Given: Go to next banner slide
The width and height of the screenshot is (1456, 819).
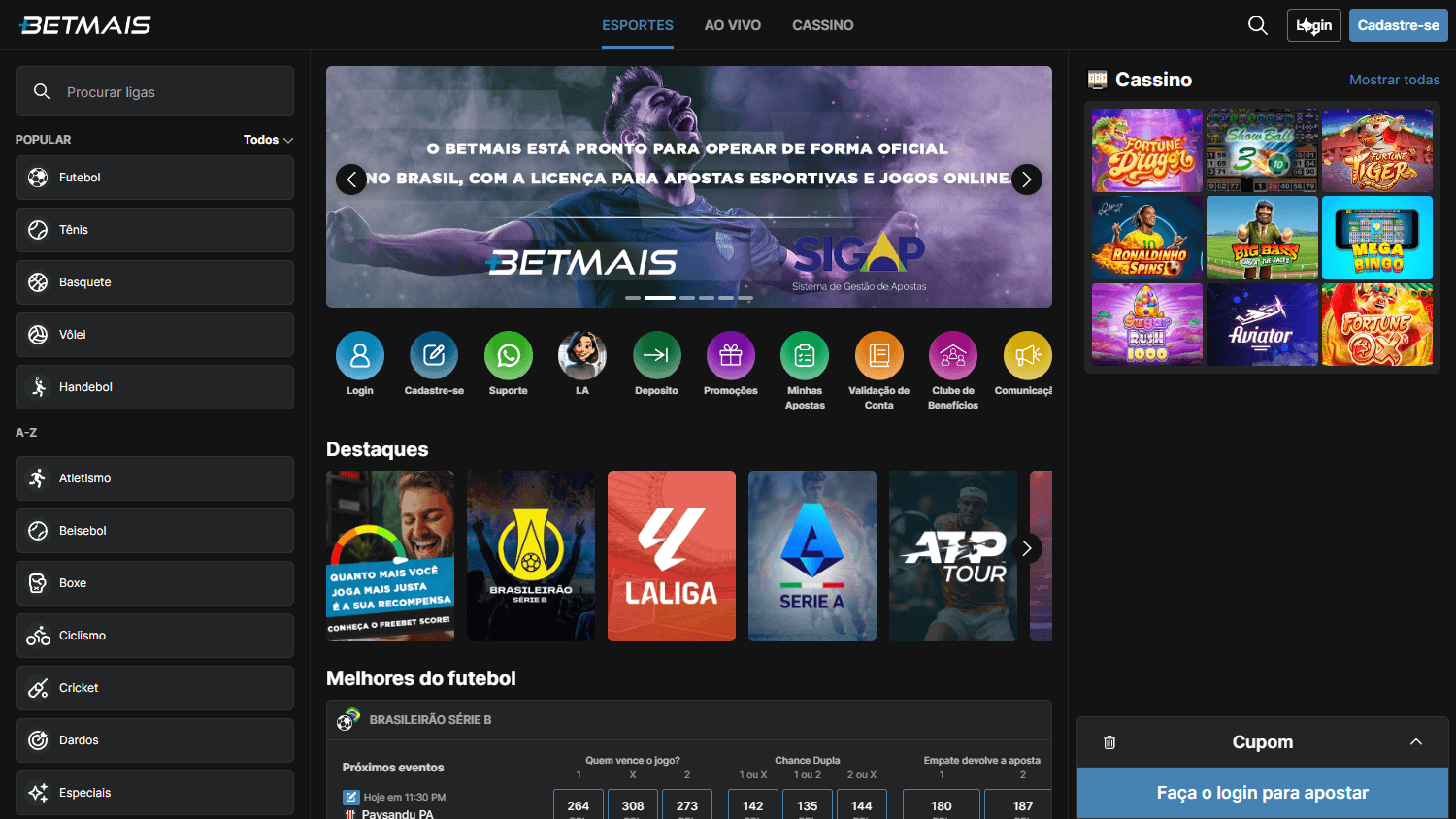Looking at the screenshot, I should 1027,180.
